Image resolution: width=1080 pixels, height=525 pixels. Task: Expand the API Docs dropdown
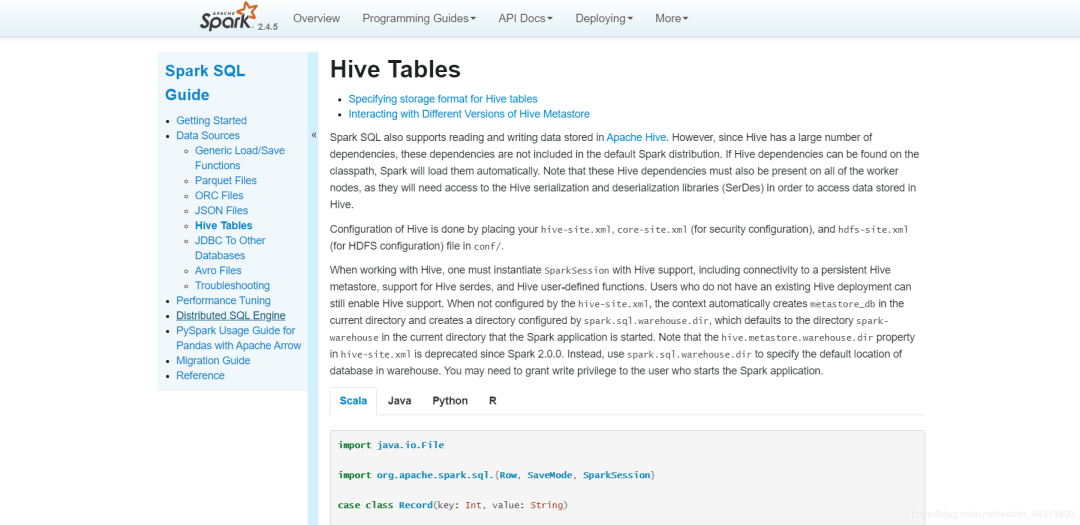[526, 19]
